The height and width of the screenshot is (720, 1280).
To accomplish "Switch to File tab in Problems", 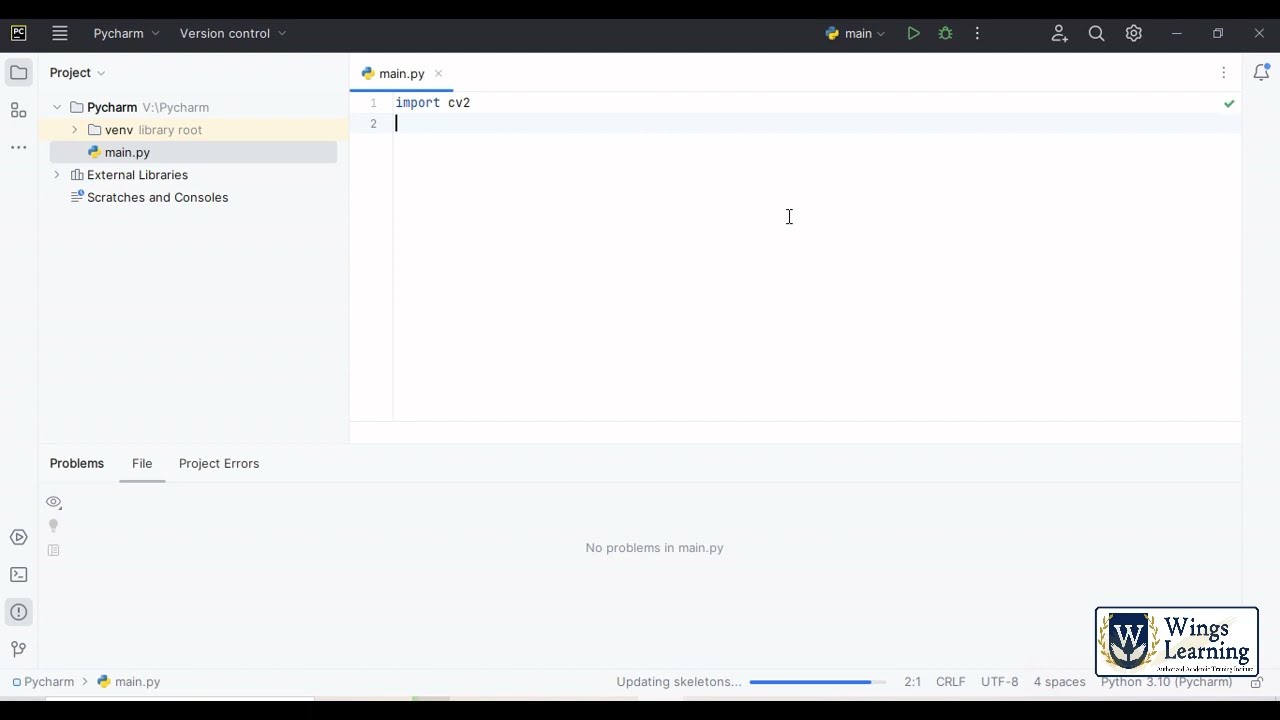I will 142,463.
